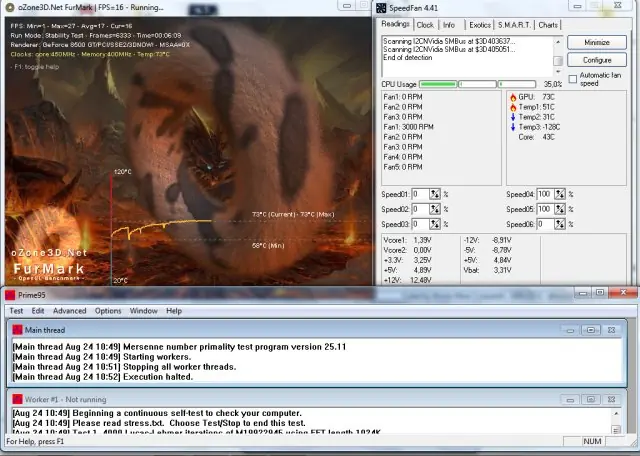Click the SpeedFan log scrollbar up arrow
The width and height of the screenshot is (640, 456).
(558, 41)
